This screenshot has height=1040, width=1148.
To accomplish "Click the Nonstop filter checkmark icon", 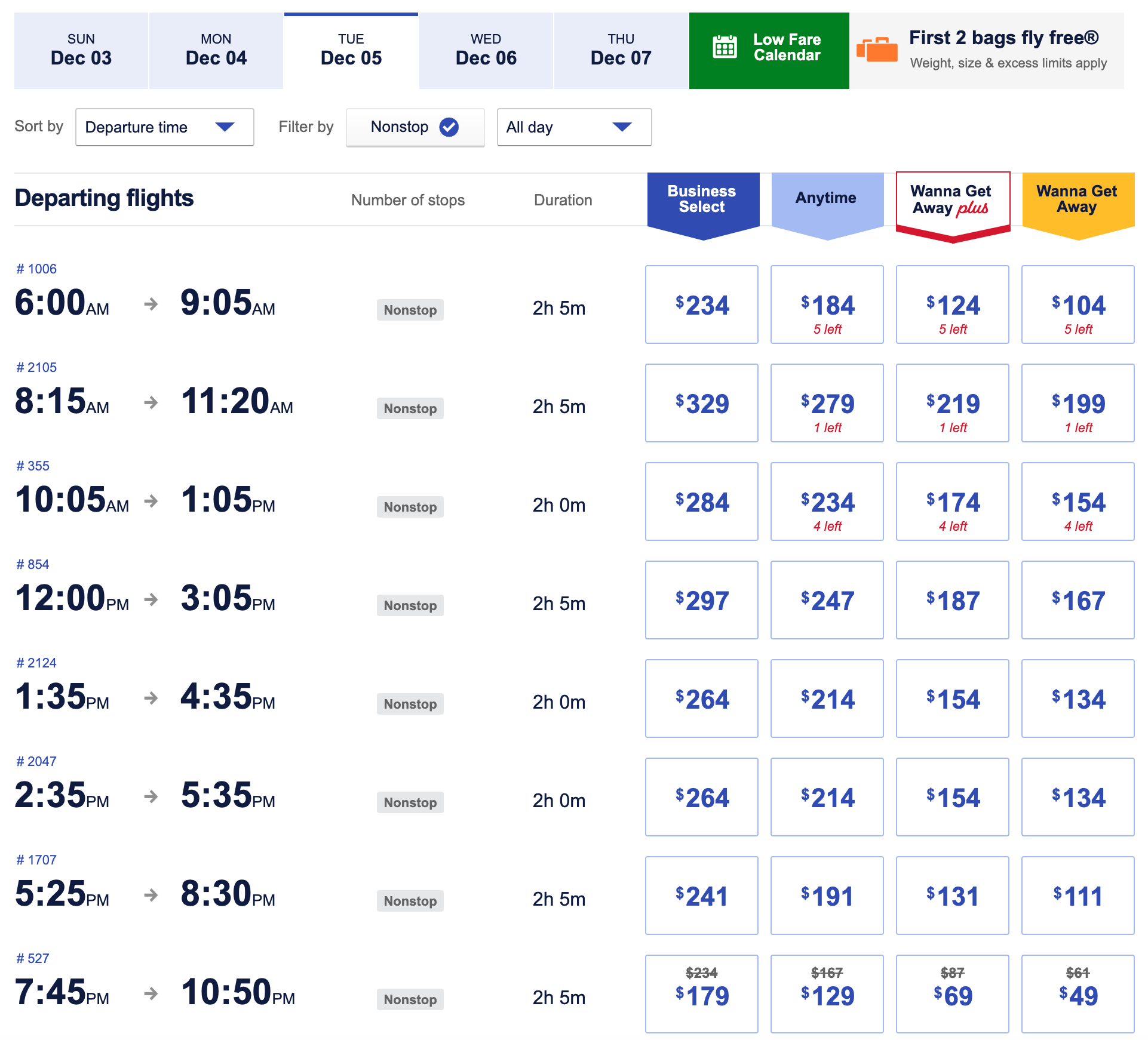I will click(449, 127).
